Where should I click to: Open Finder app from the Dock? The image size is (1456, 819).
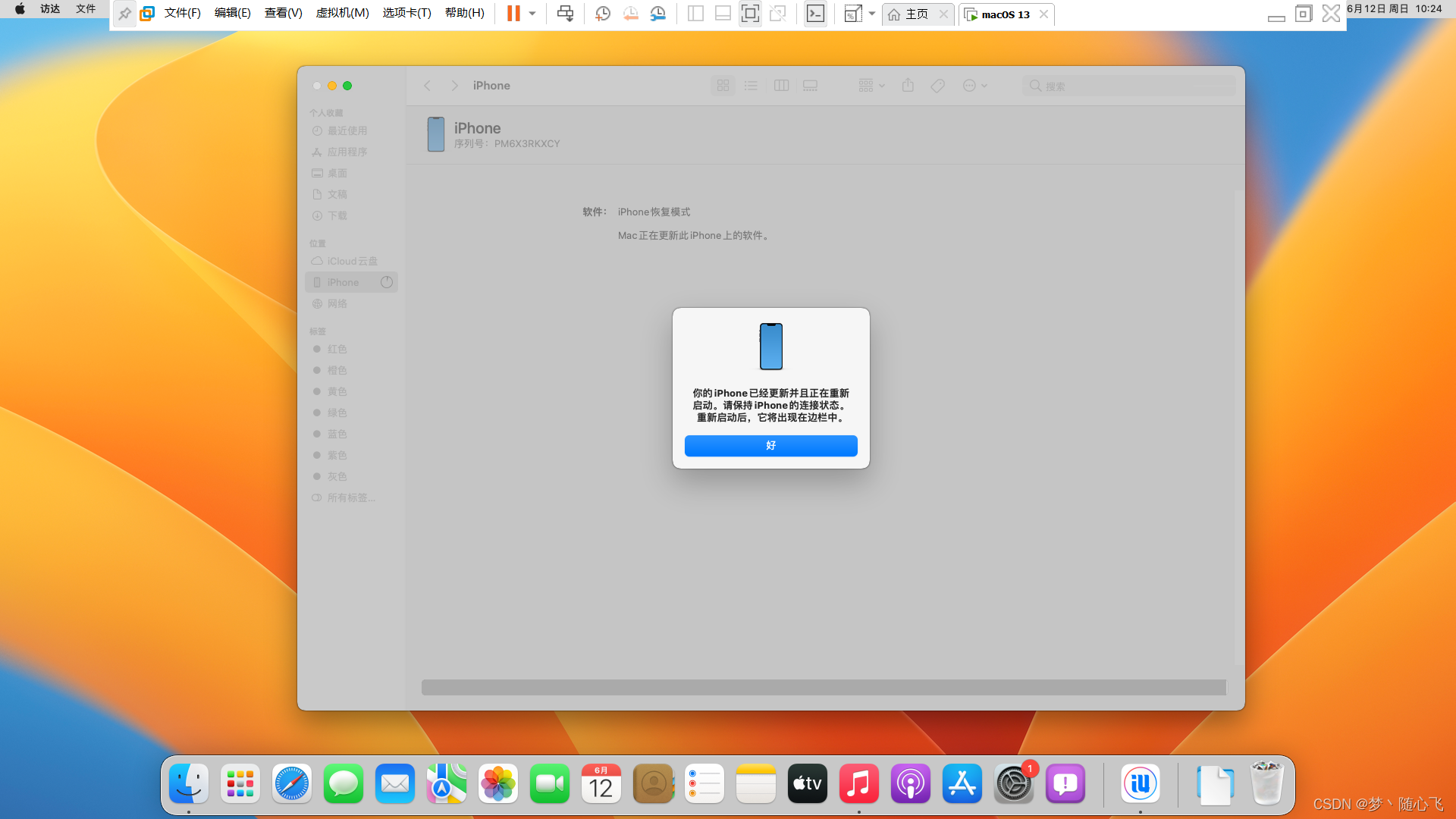188,783
